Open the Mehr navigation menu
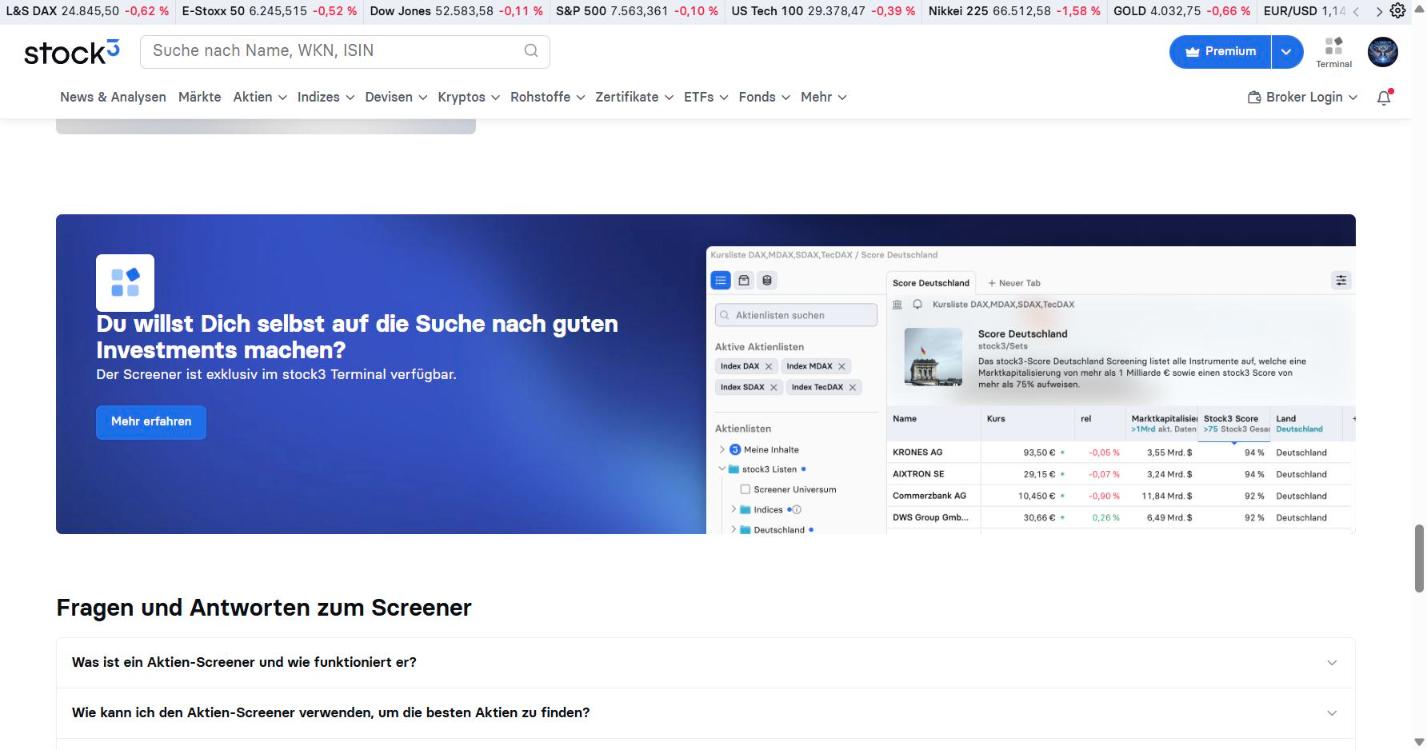1427x750 pixels. click(x=824, y=97)
